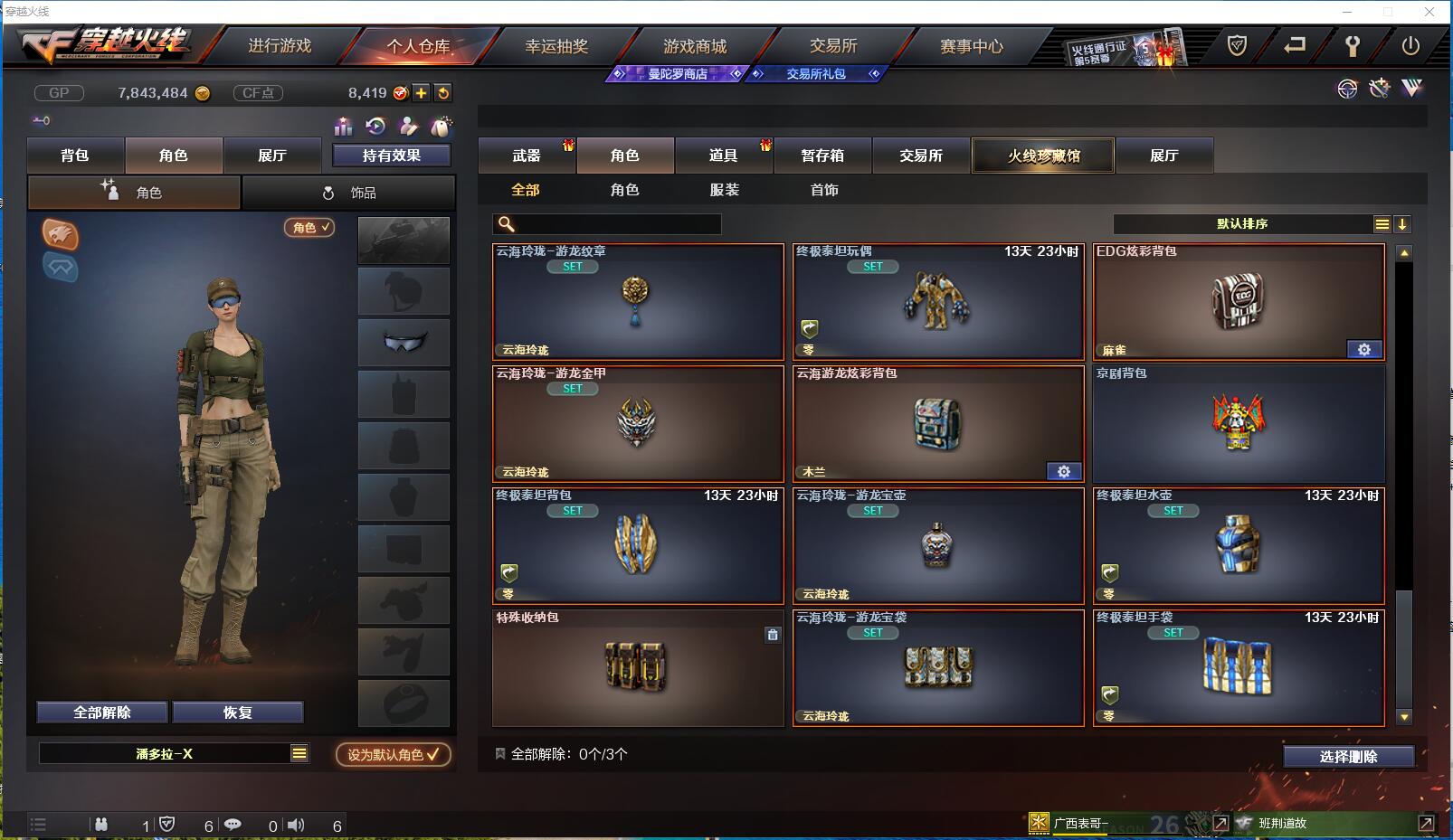1453x840 pixels.
Task: Toggle the 角色 checkmark pill above character
Action: pyautogui.click(x=309, y=227)
